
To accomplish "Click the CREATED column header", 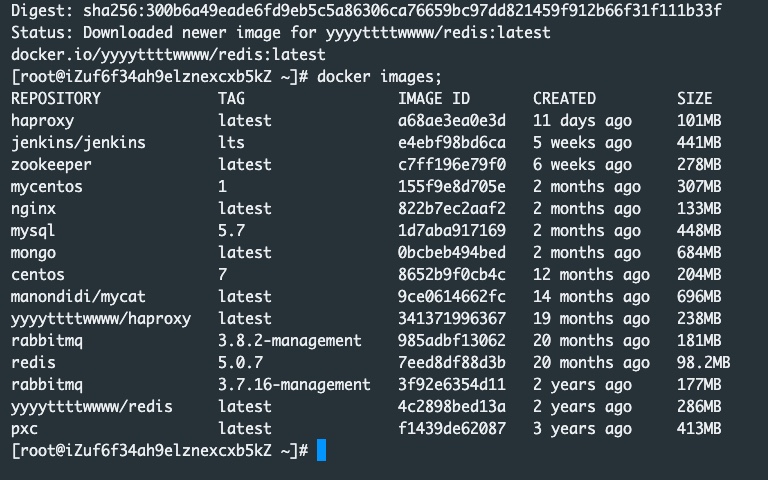I will point(564,98).
